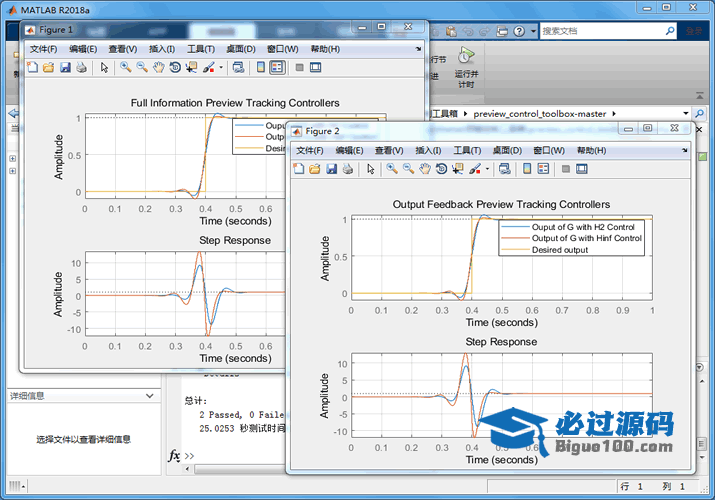Open 桌面(D) menu in Figure 2
This screenshot has width=715, height=500.
507,150
